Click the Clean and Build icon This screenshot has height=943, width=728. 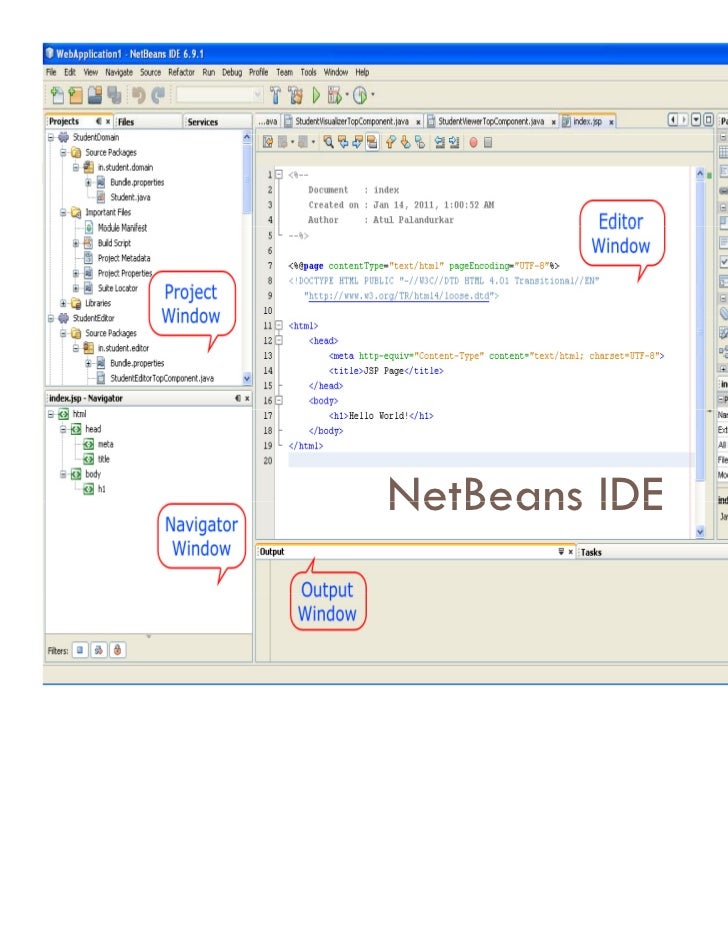(x=295, y=95)
